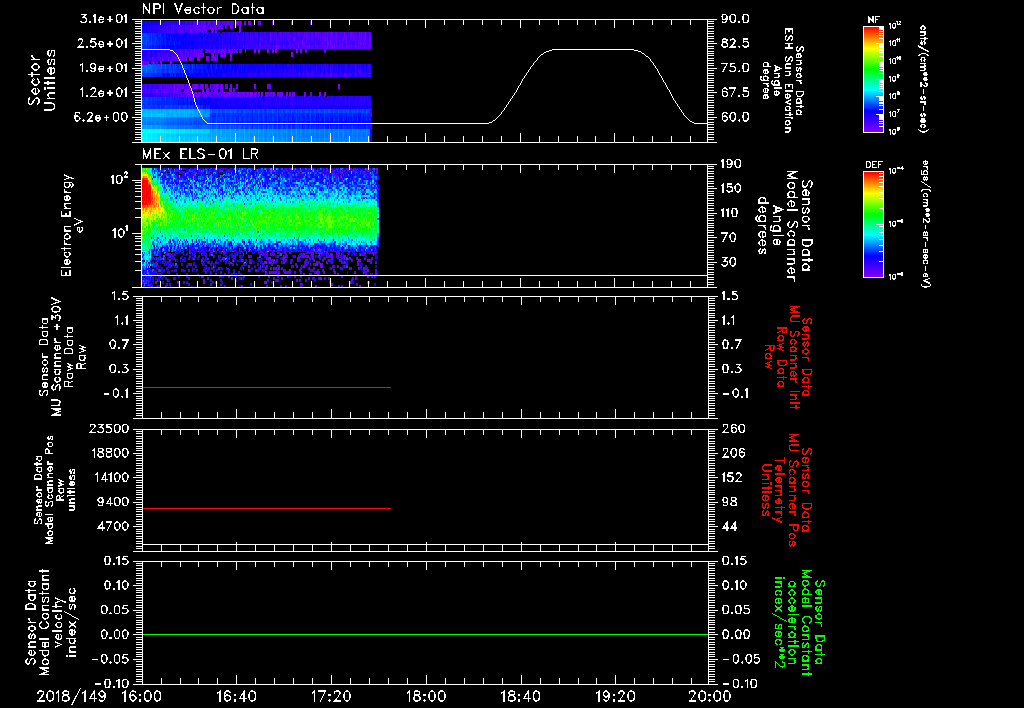Click the 67.5 sun elevation tick

pos(735,93)
